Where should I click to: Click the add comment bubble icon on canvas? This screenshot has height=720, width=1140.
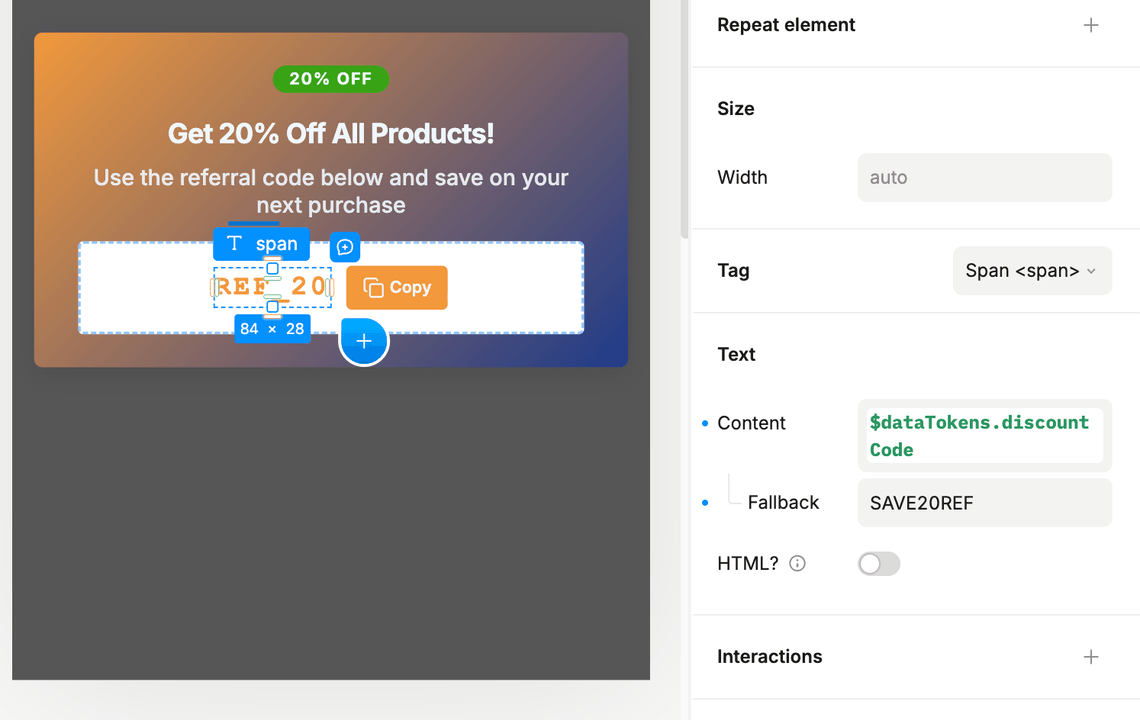(345, 247)
